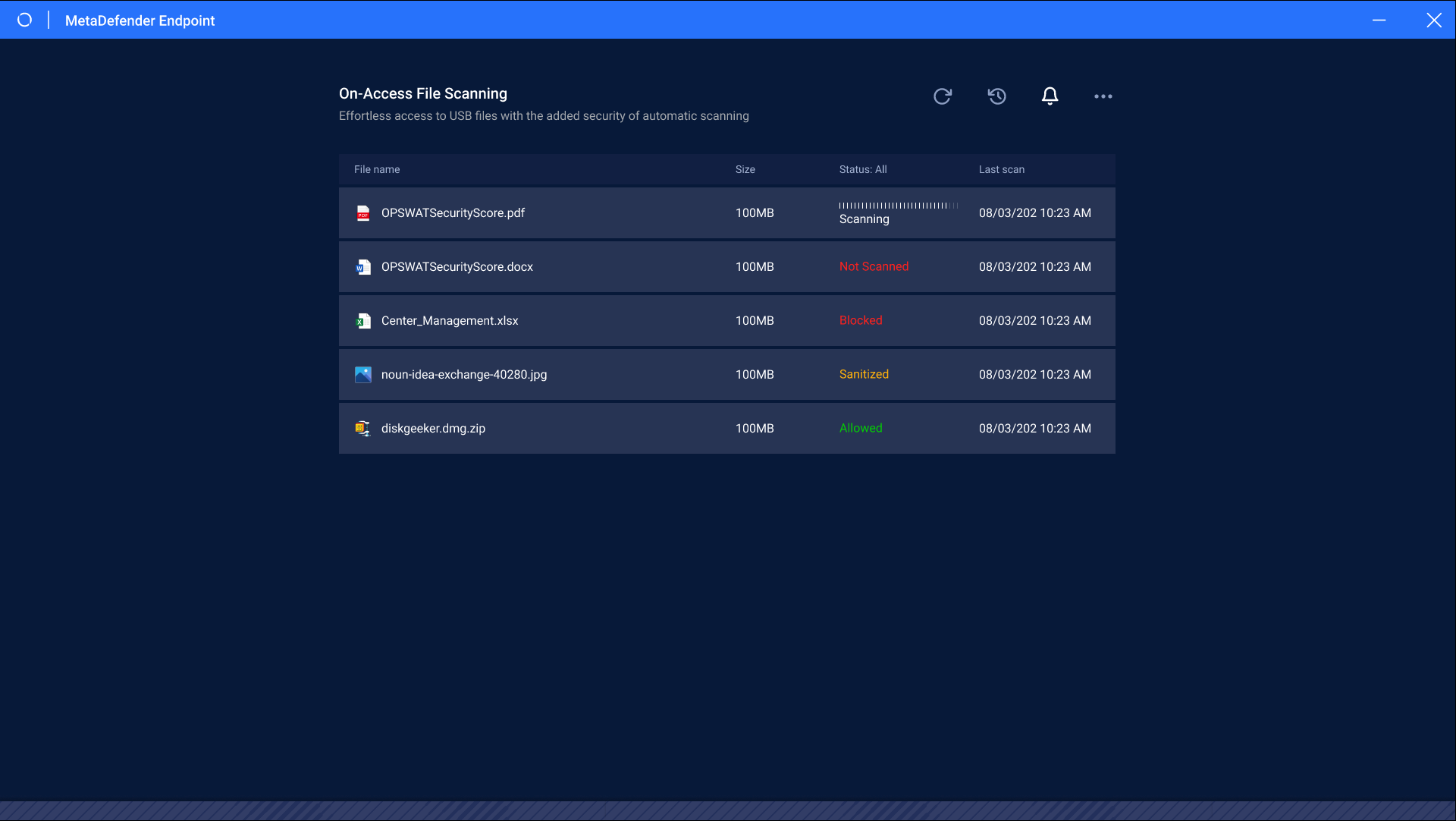Click the Blocked status

pyautogui.click(x=861, y=321)
